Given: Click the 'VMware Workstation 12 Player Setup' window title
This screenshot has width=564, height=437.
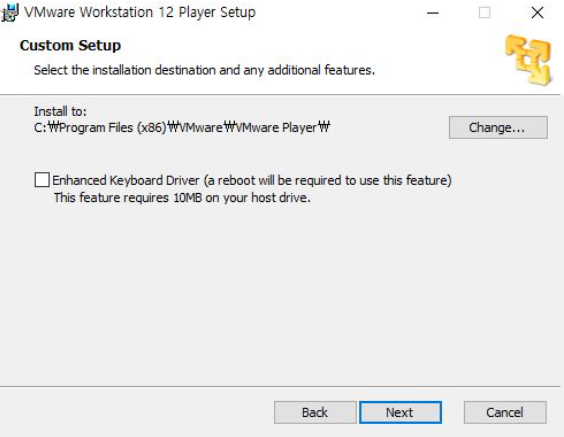Looking at the screenshot, I should pos(140,12).
